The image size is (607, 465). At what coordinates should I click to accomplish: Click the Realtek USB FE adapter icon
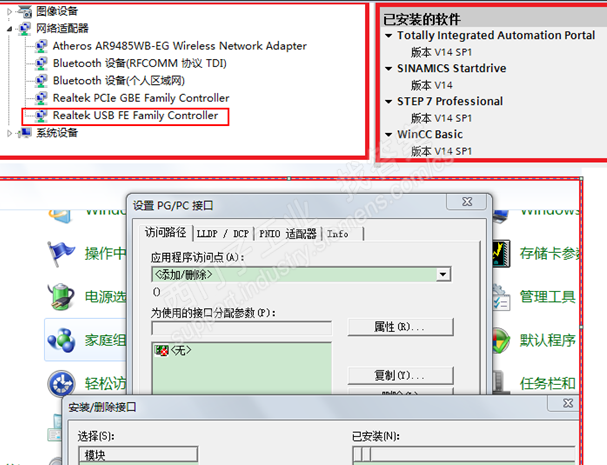(41, 116)
